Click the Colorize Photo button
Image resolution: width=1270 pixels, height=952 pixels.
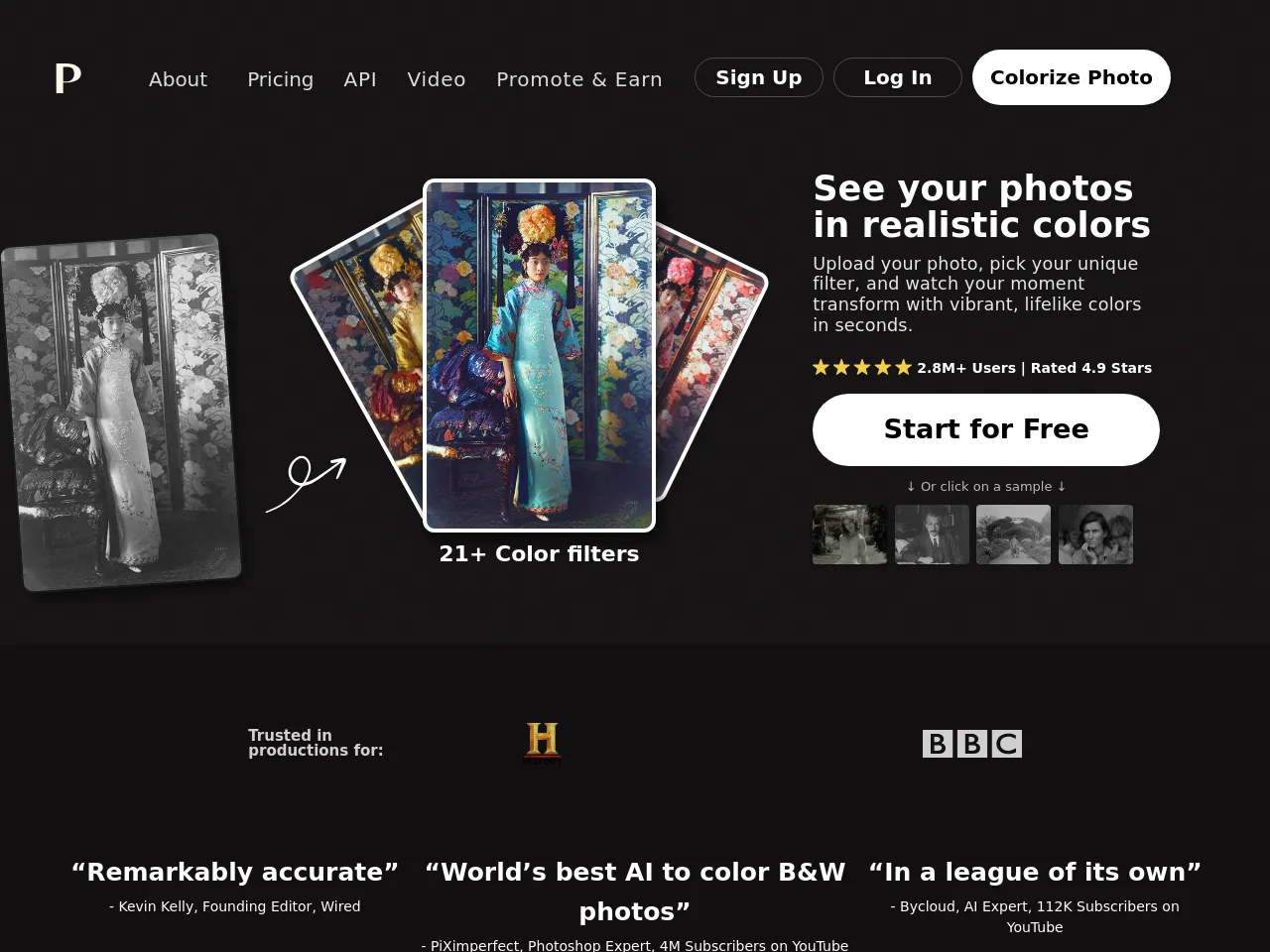coord(1072,77)
